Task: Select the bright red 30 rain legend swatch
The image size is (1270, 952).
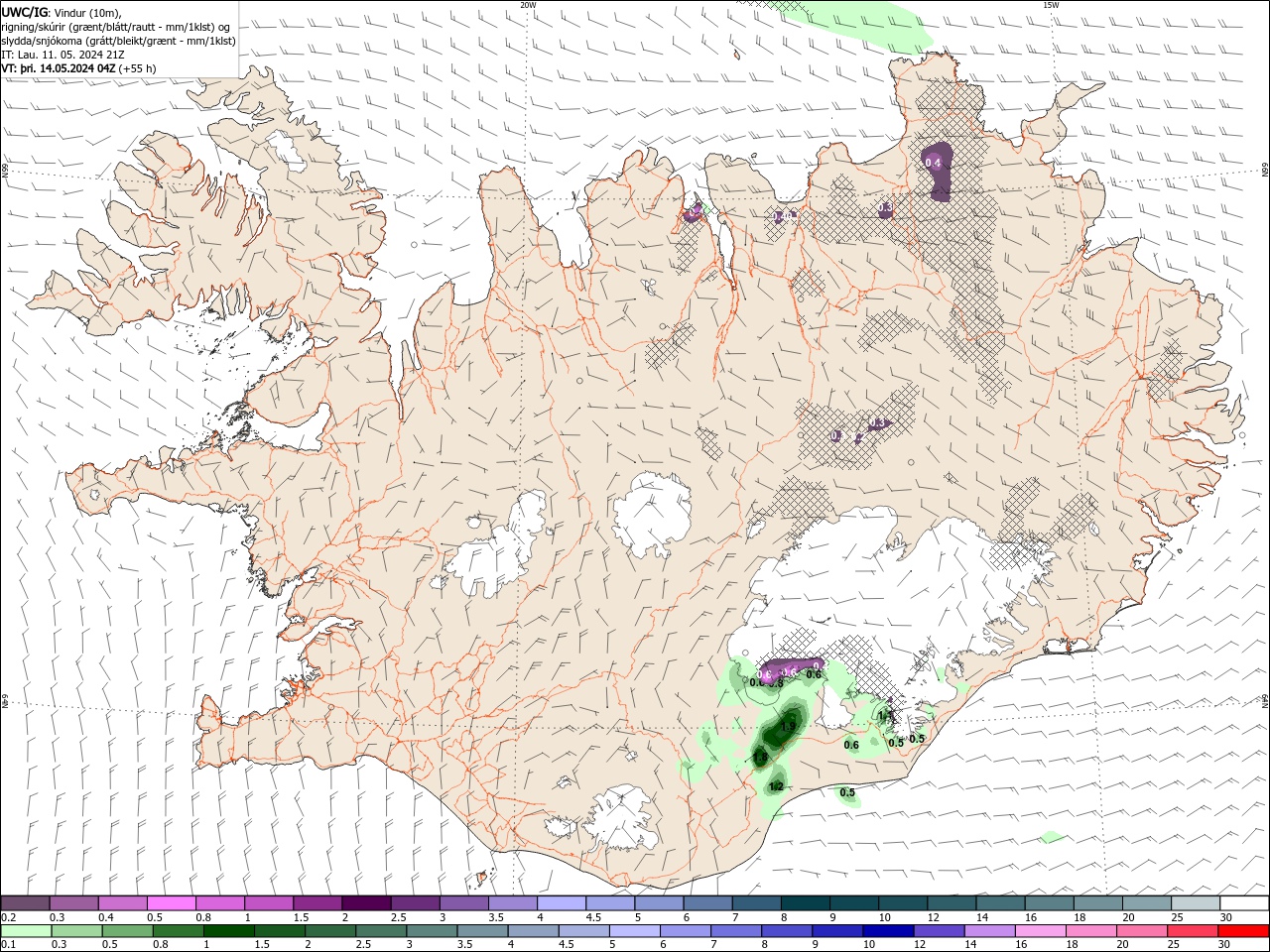Action: click(1243, 931)
